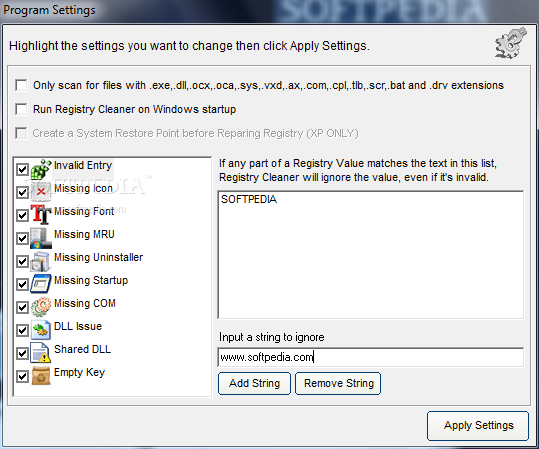Click the Missing Icon red X icon
This screenshot has height=449, width=539.
click(x=41, y=192)
